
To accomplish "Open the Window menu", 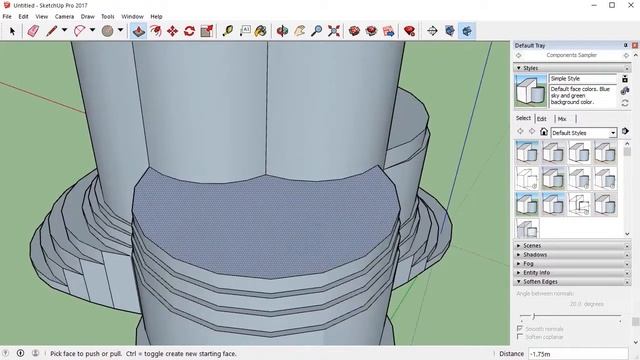I will (133, 17).
